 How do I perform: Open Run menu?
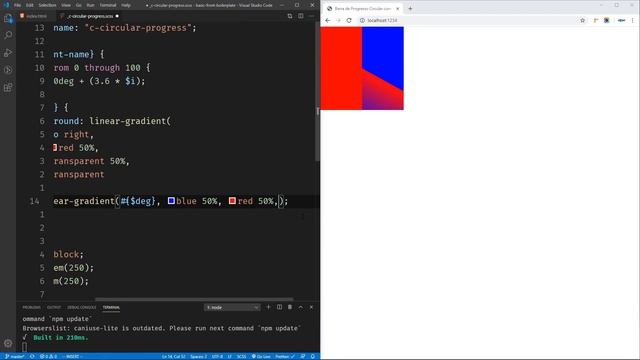pyautogui.click(x=90, y=5)
